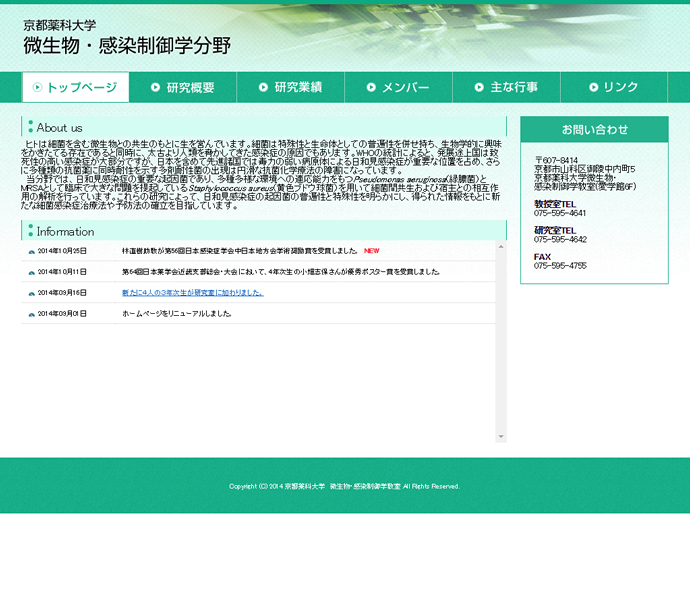This screenshot has width=690, height=600.
Task: Open link about 4 new third-year students
Action: [193, 293]
